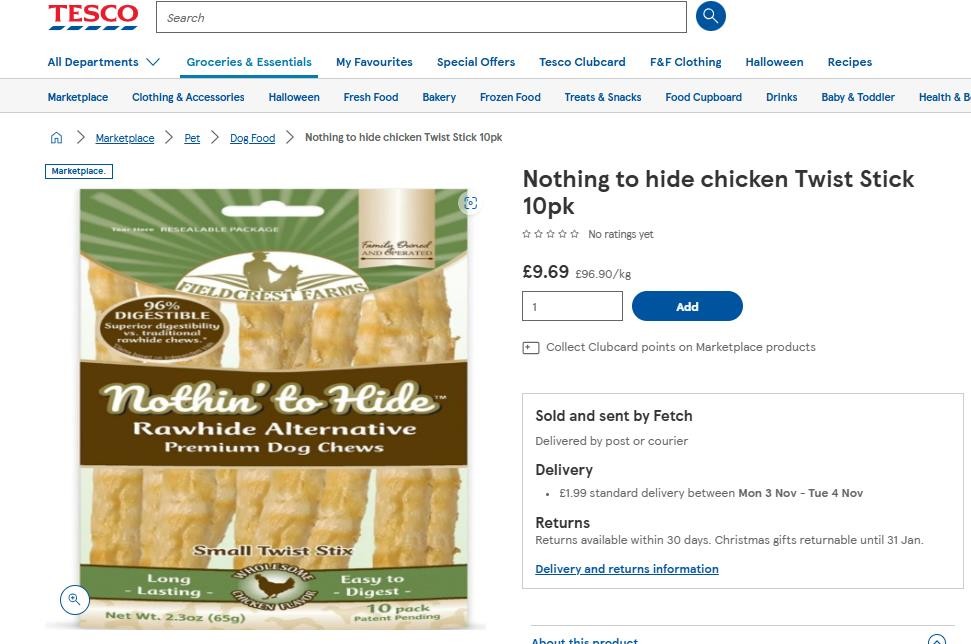
Task: Click the Tesco logo
Action: pos(93,17)
